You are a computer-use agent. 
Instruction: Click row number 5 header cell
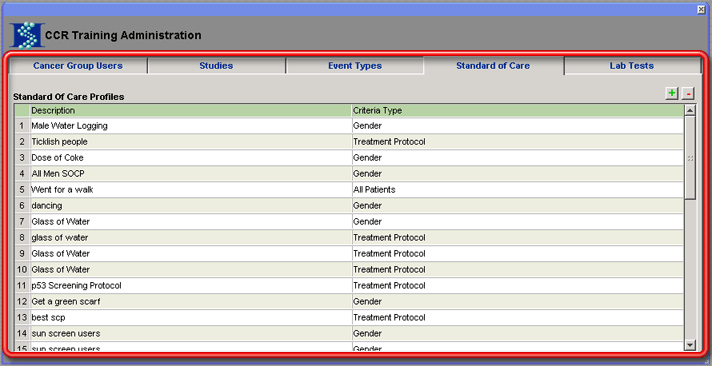click(22, 190)
